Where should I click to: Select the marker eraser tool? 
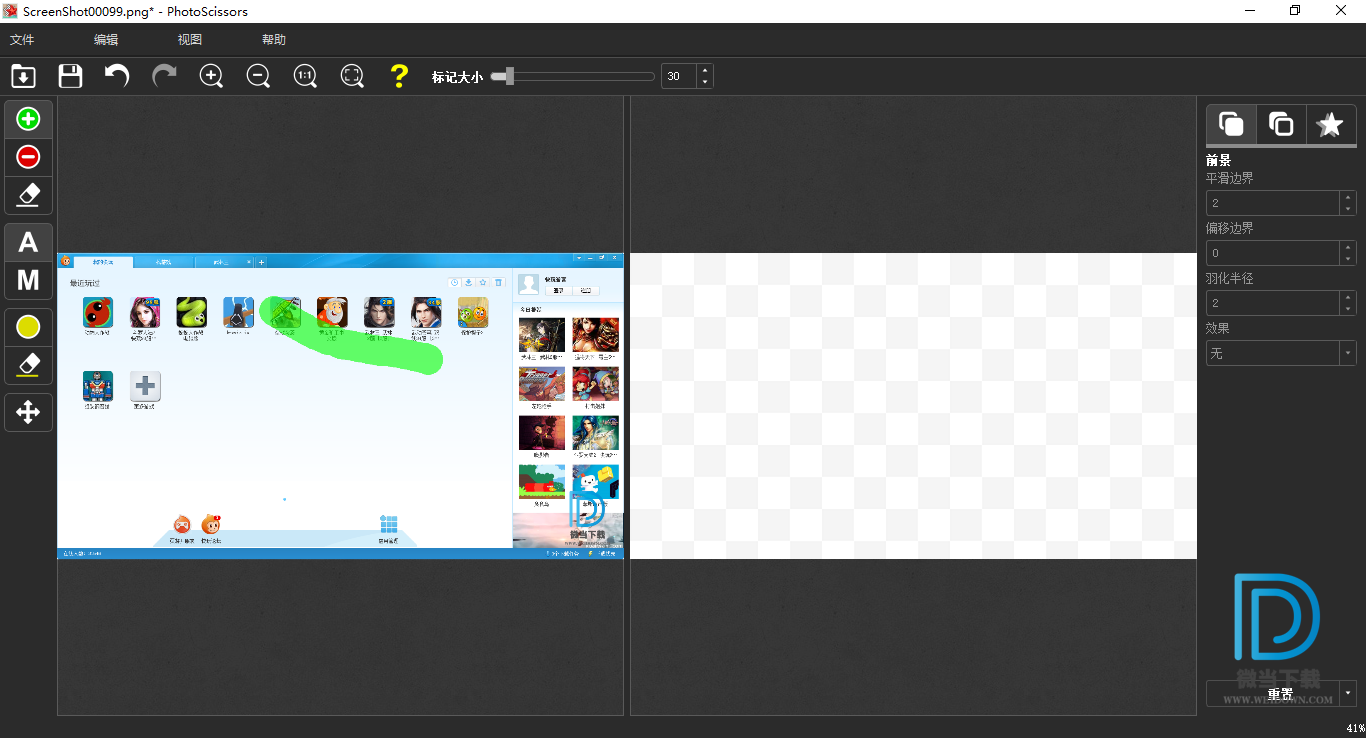pyautogui.click(x=28, y=195)
